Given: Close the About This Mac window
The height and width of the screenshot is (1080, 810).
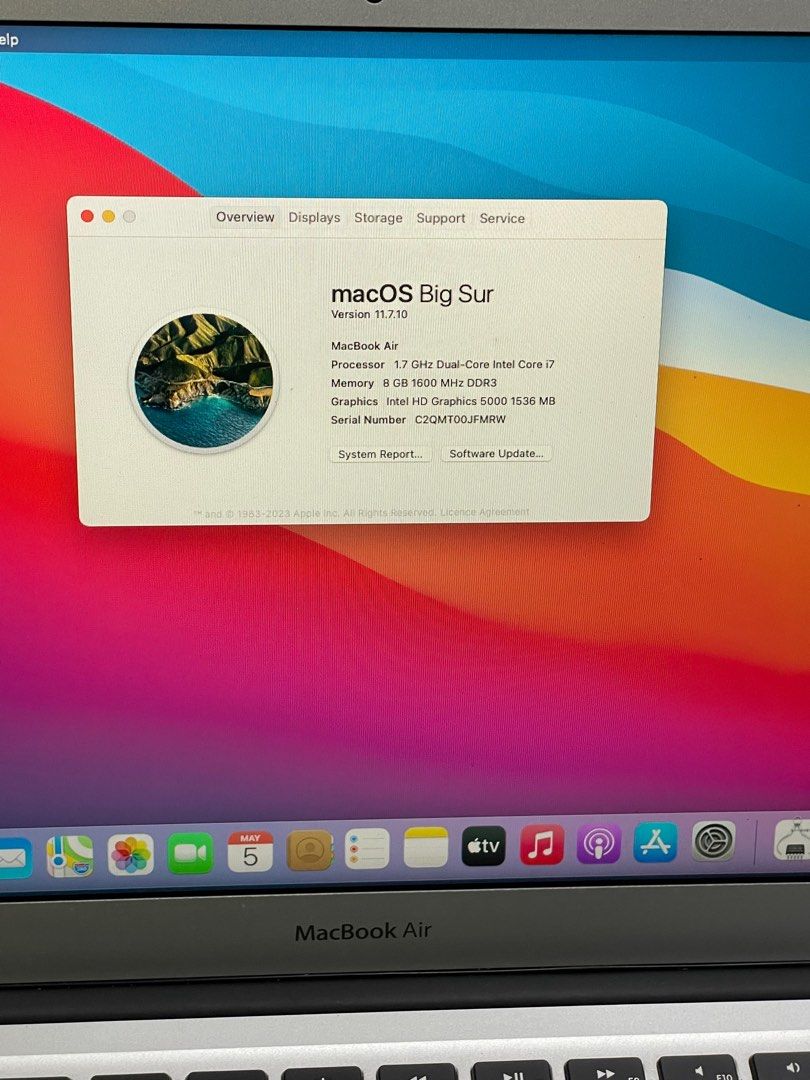Looking at the screenshot, I should pos(87,216).
